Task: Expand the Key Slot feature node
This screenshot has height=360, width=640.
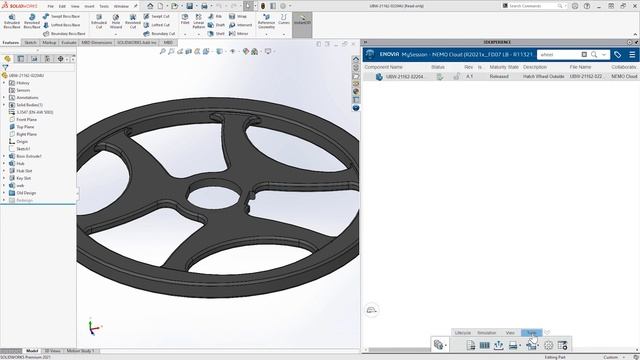Action: coord(4,178)
